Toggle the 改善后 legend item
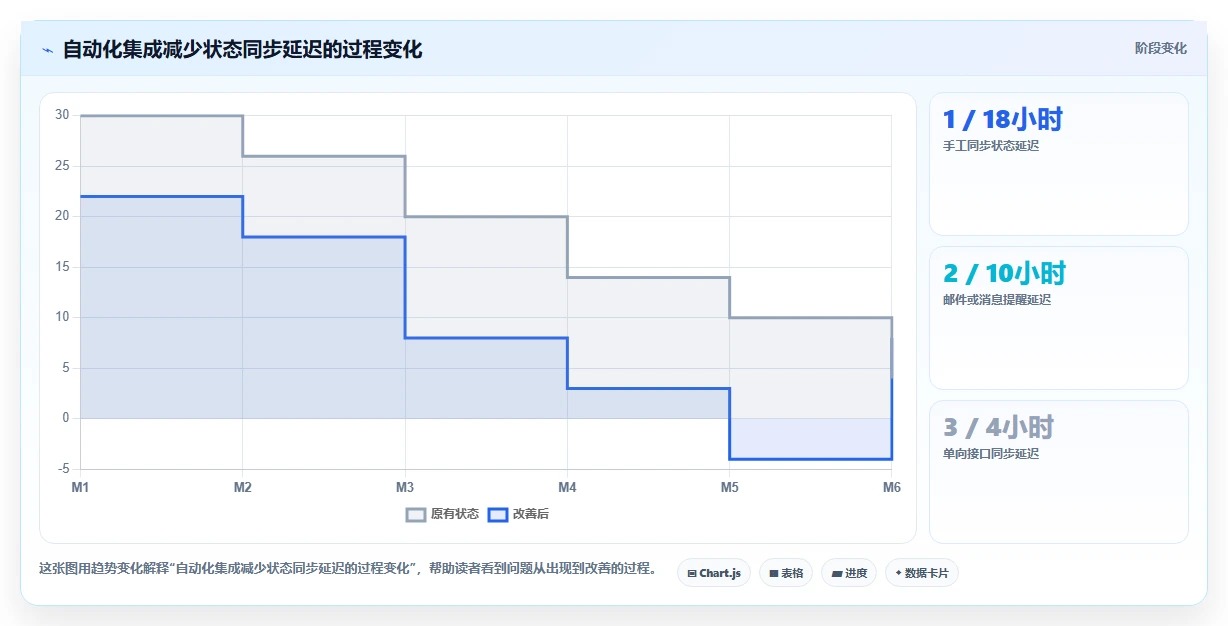Viewport: 1228px width, 626px height. [518, 514]
